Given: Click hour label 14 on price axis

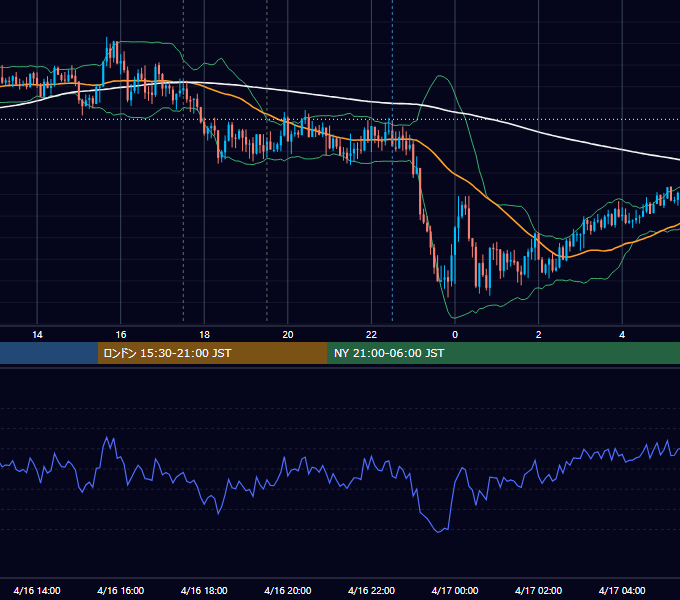Looking at the screenshot, I should (37, 335).
